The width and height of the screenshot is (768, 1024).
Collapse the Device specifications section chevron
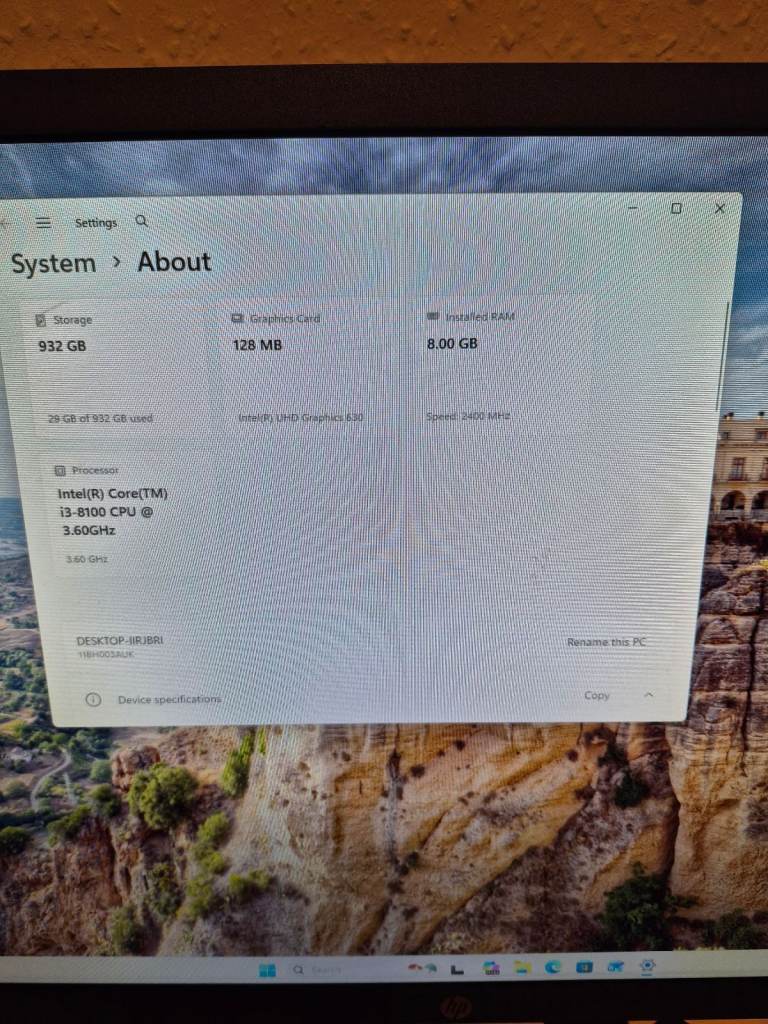coord(648,695)
